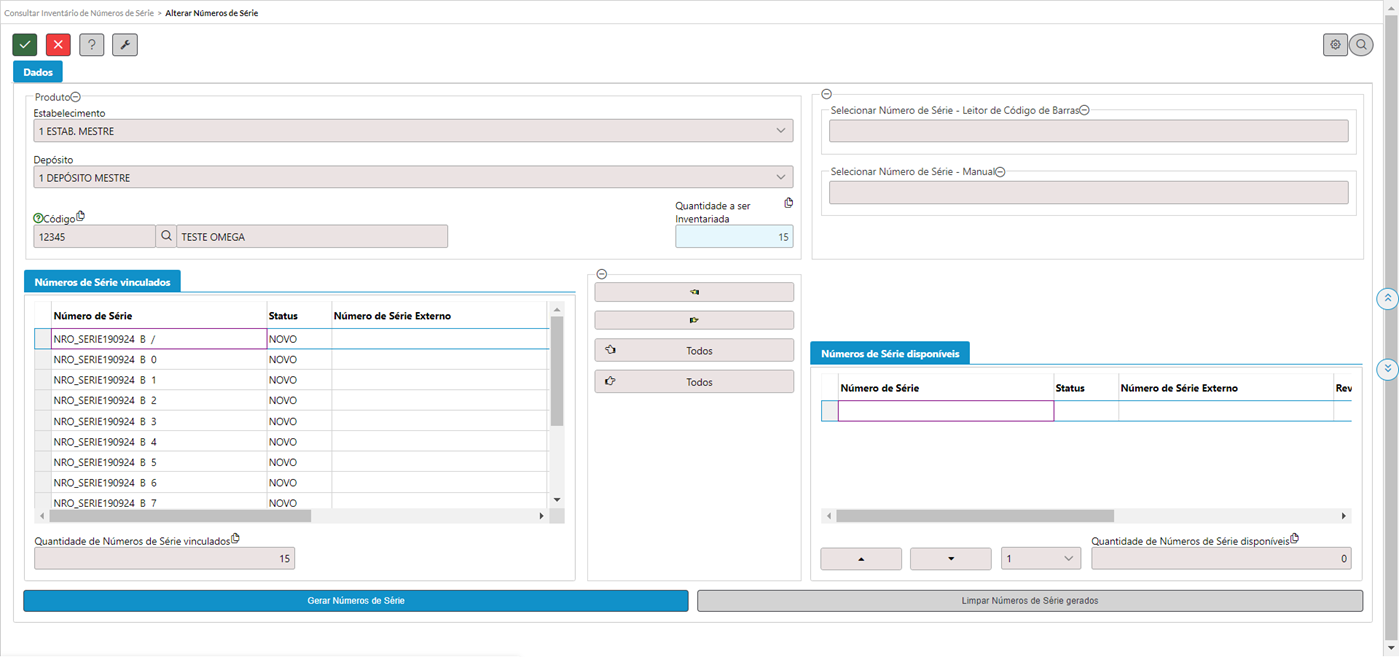Click the magnifier search icon at top right
The height and width of the screenshot is (657, 1399).
[x=1361, y=45]
